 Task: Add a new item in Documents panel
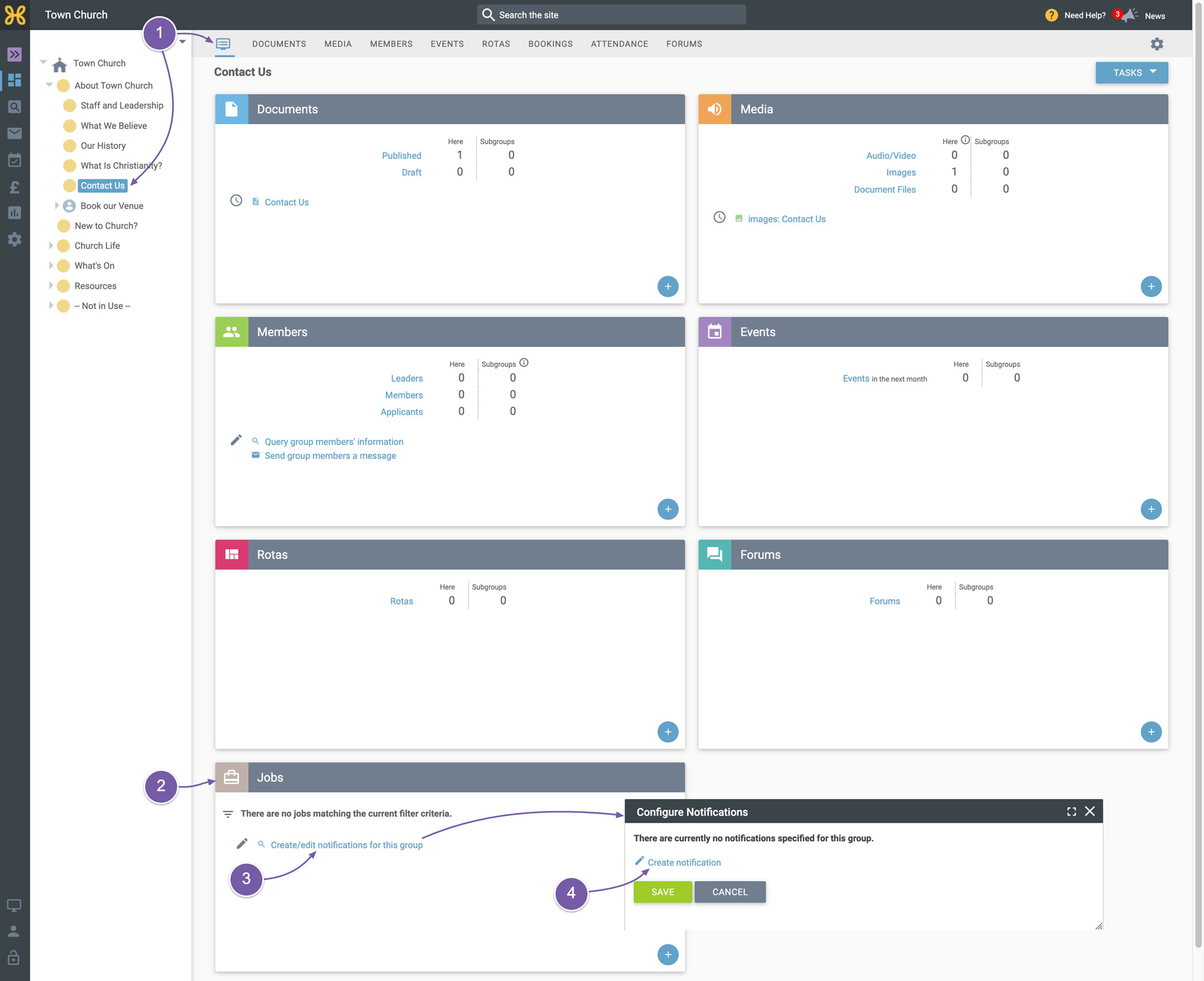pyautogui.click(x=668, y=287)
